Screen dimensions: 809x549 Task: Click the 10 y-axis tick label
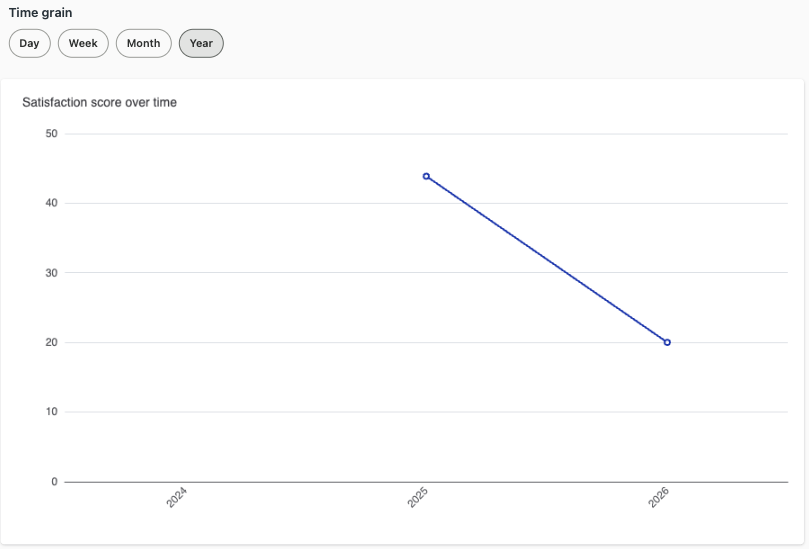click(52, 412)
